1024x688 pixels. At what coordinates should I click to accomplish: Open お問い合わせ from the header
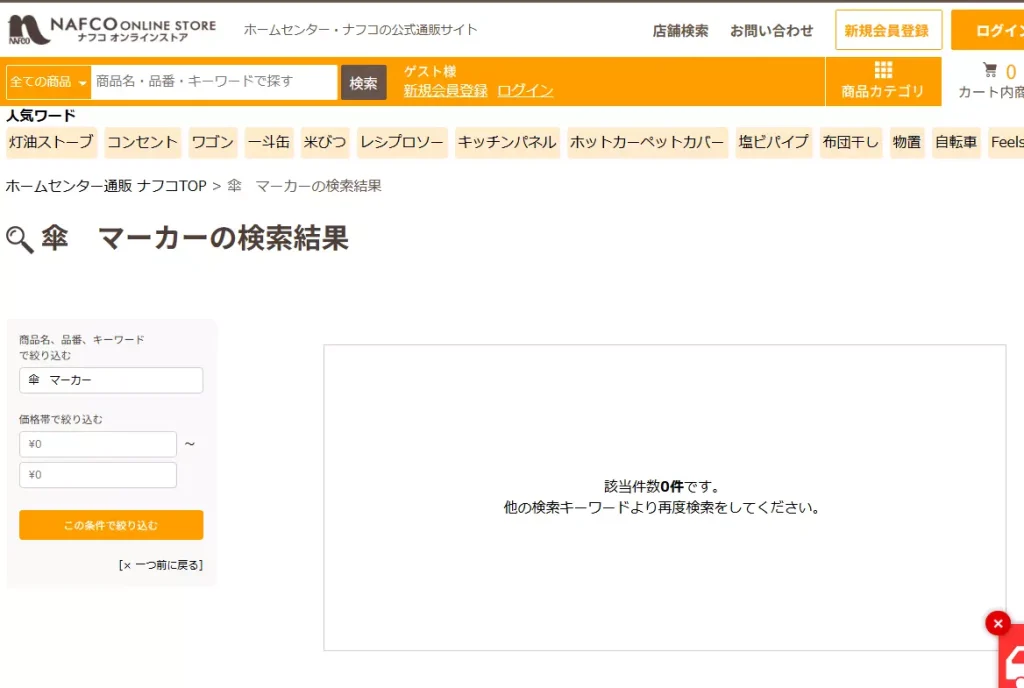coord(771,31)
